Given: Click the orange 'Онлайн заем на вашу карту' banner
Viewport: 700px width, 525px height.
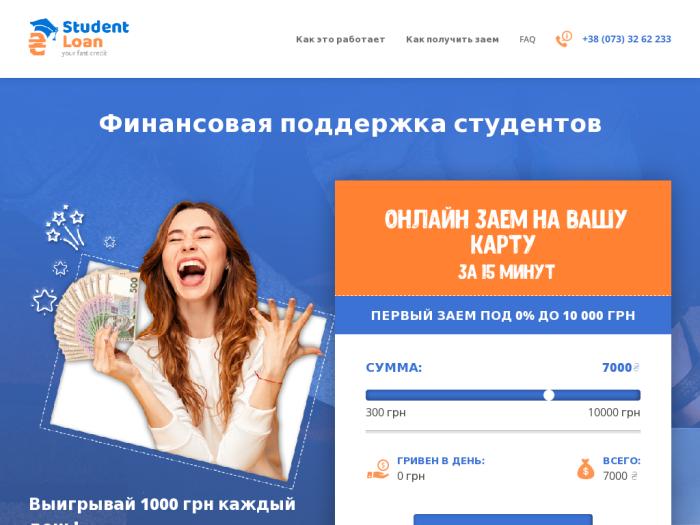Looking at the screenshot, I should [503, 238].
